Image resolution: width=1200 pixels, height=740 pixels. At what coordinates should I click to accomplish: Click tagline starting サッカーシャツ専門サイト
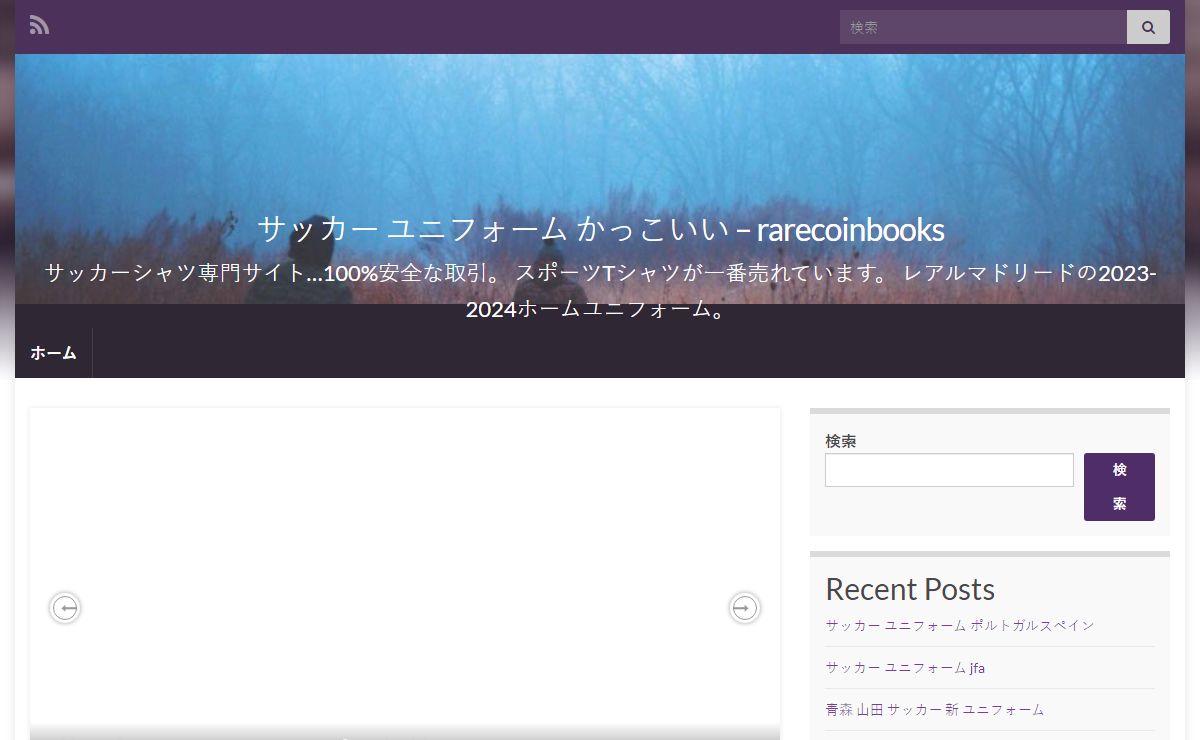(600, 291)
